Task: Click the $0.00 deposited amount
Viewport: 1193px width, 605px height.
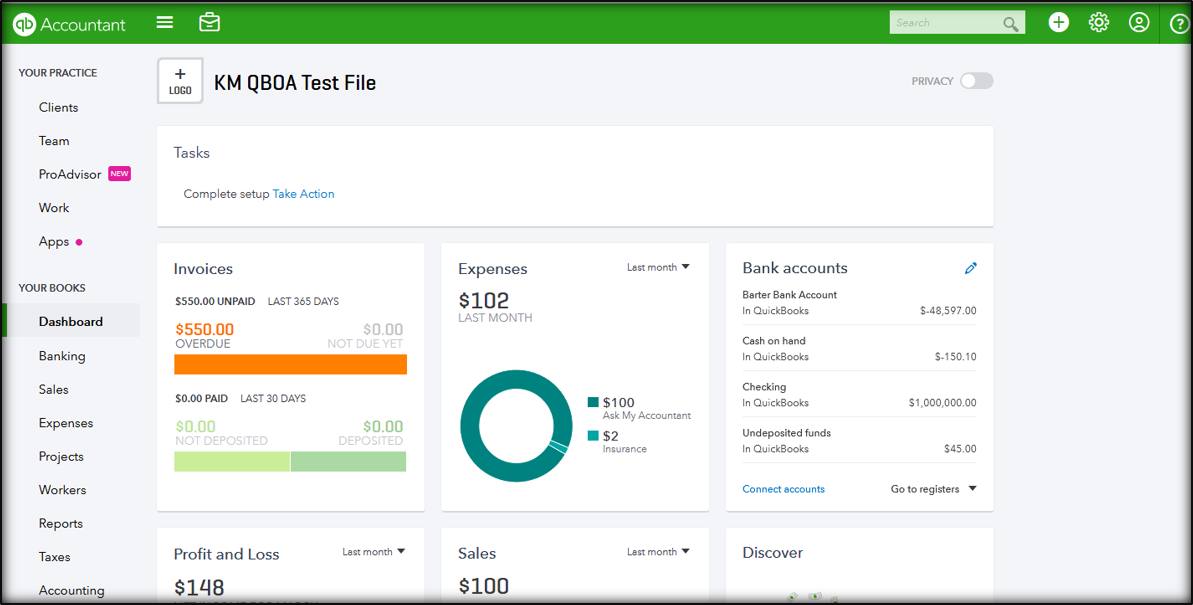Action: [383, 426]
